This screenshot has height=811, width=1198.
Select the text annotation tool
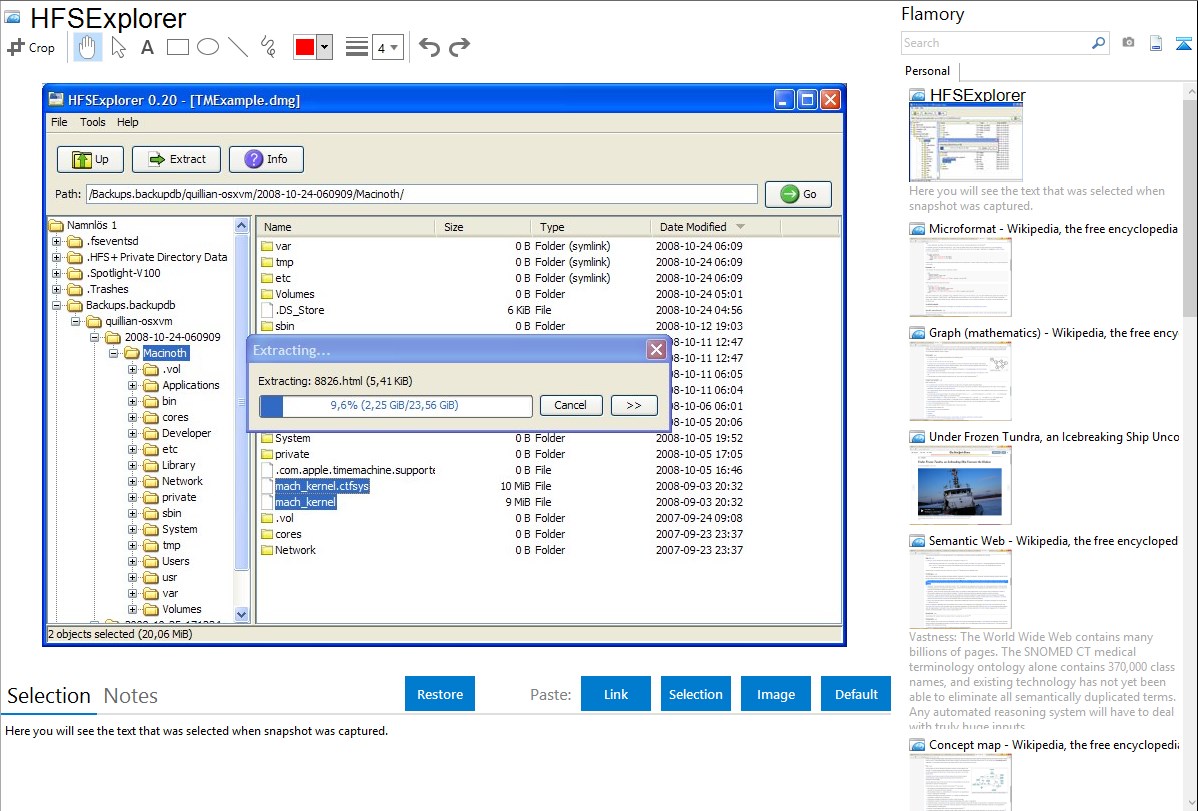(x=147, y=47)
